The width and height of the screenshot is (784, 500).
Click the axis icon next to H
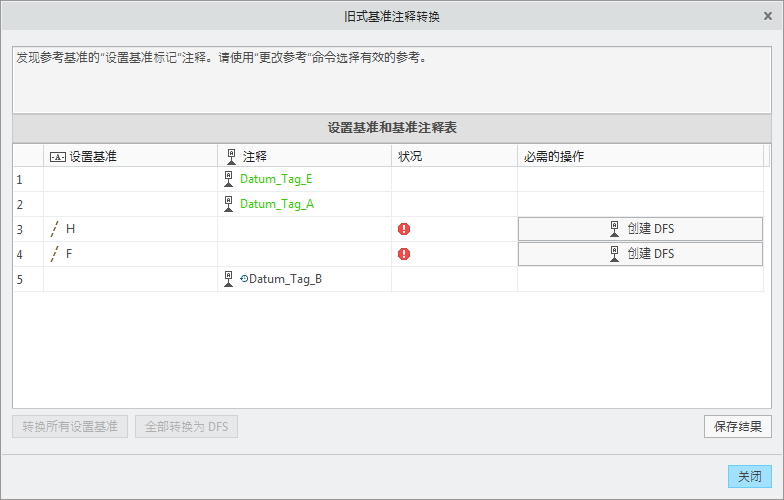[x=55, y=229]
